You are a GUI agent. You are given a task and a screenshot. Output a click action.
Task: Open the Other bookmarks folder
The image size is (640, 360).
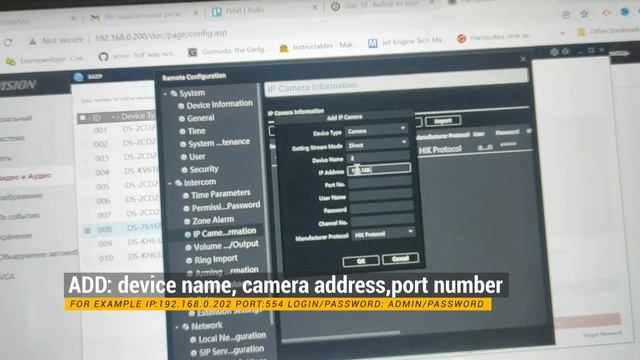pos(608,31)
